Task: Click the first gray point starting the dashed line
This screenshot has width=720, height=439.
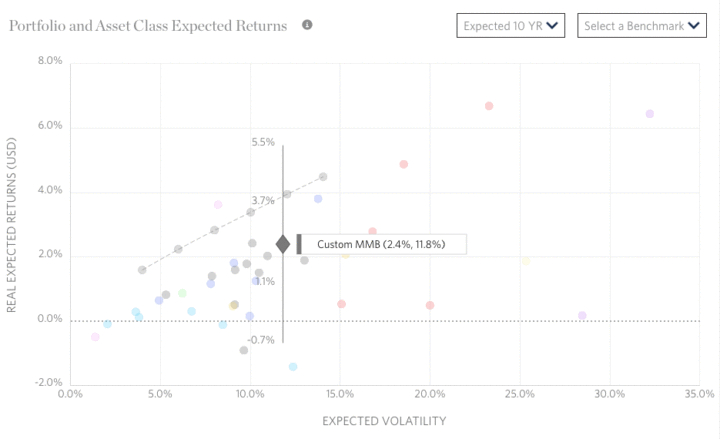Action: [142, 270]
